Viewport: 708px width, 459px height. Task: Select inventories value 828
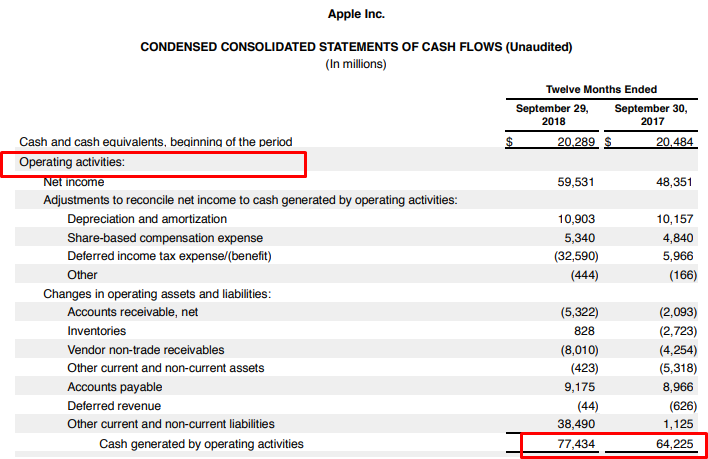pos(584,331)
